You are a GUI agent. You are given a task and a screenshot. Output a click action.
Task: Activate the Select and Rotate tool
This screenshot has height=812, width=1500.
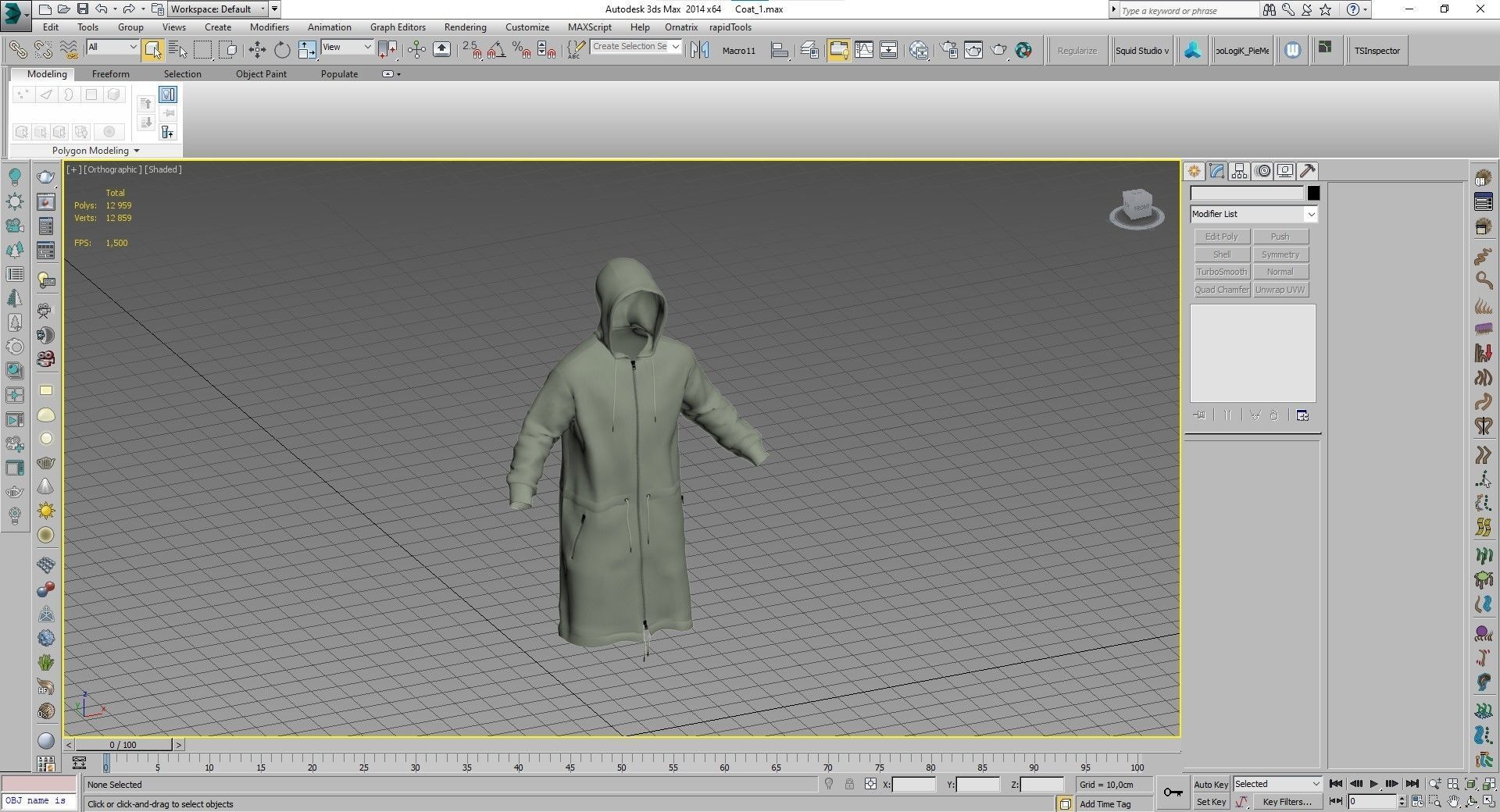click(282, 50)
